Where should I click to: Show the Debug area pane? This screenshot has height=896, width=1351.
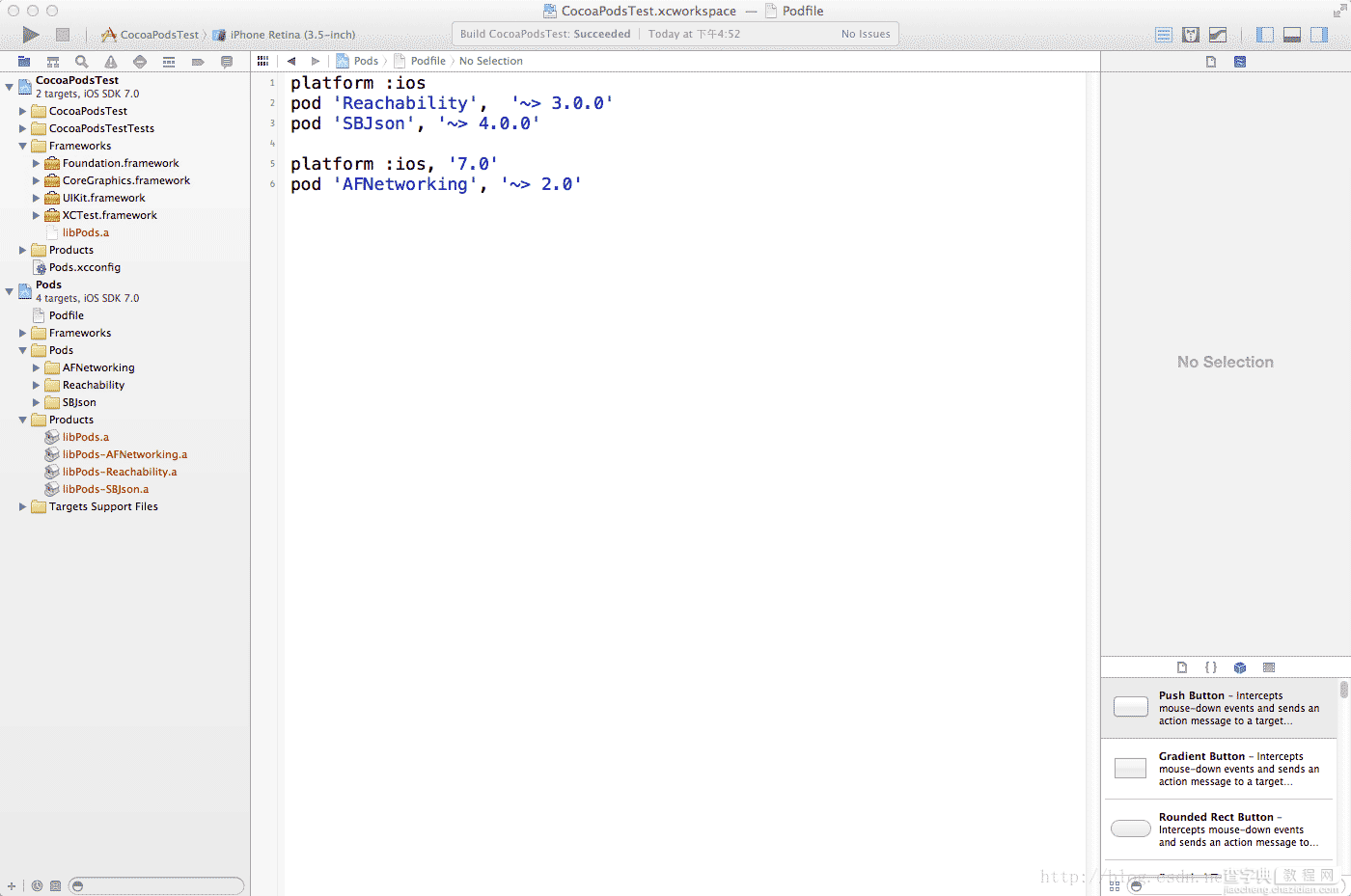[1292, 35]
